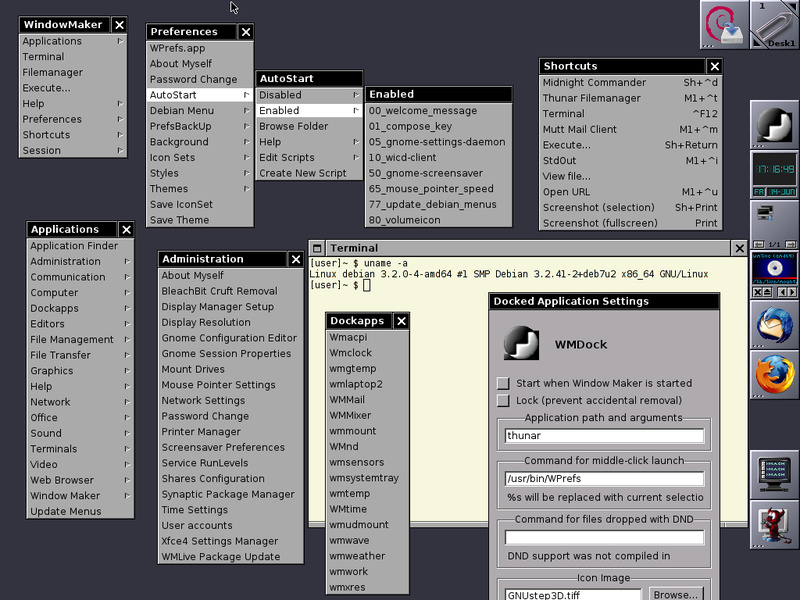800x600 pixels.
Task: Open Application Finder in Applications menu
Action: (x=80, y=246)
